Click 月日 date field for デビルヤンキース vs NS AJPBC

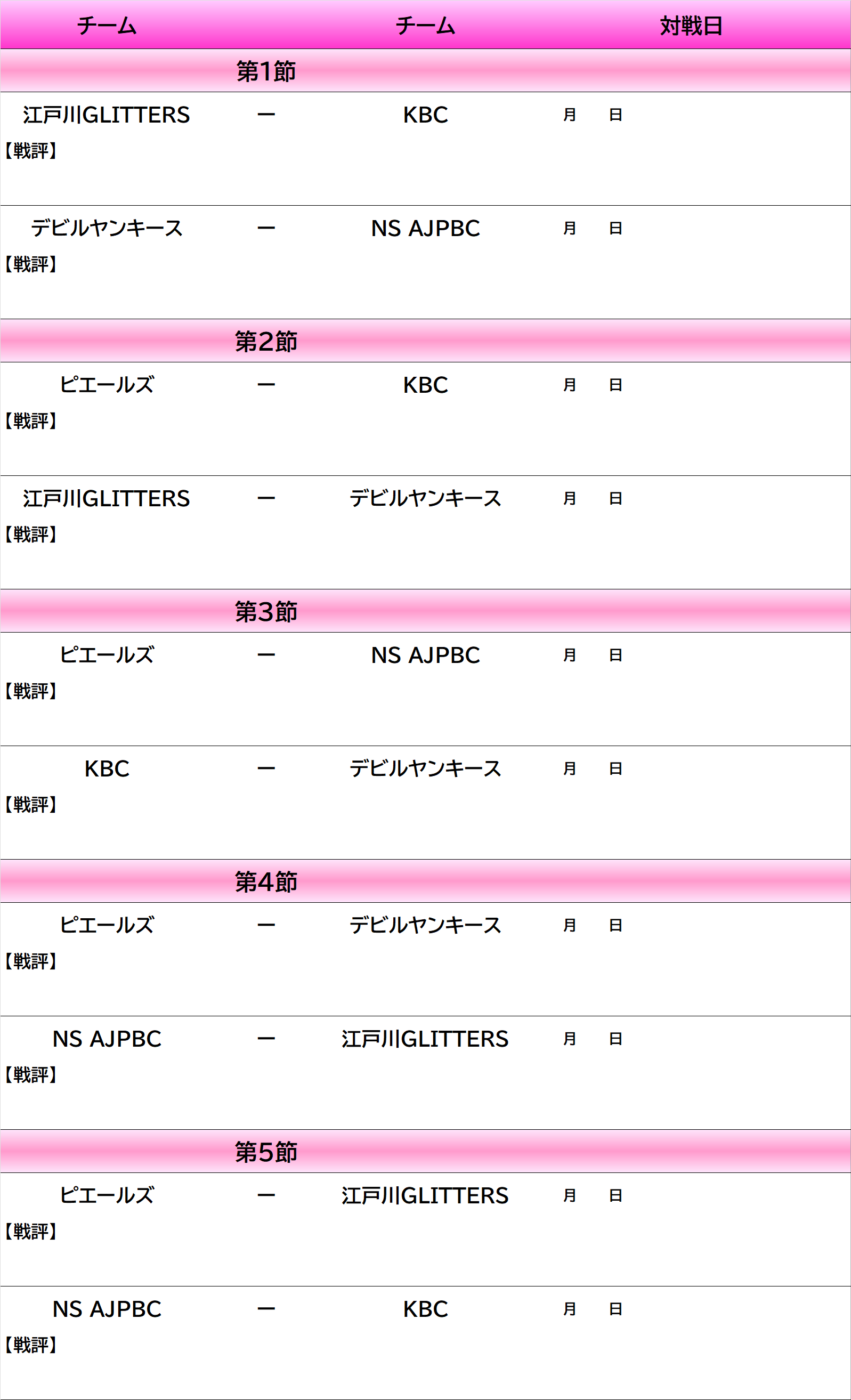[592, 229]
